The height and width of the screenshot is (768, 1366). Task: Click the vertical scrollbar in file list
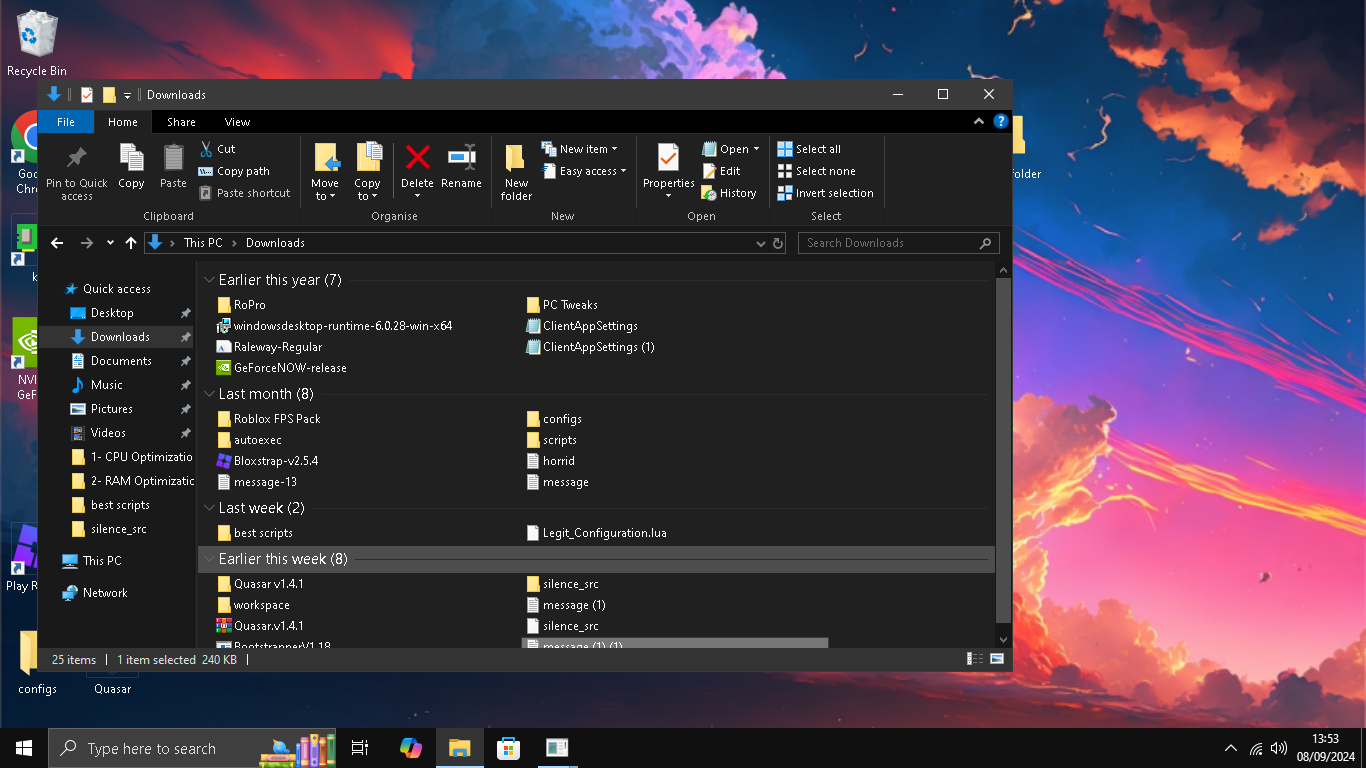1004,450
